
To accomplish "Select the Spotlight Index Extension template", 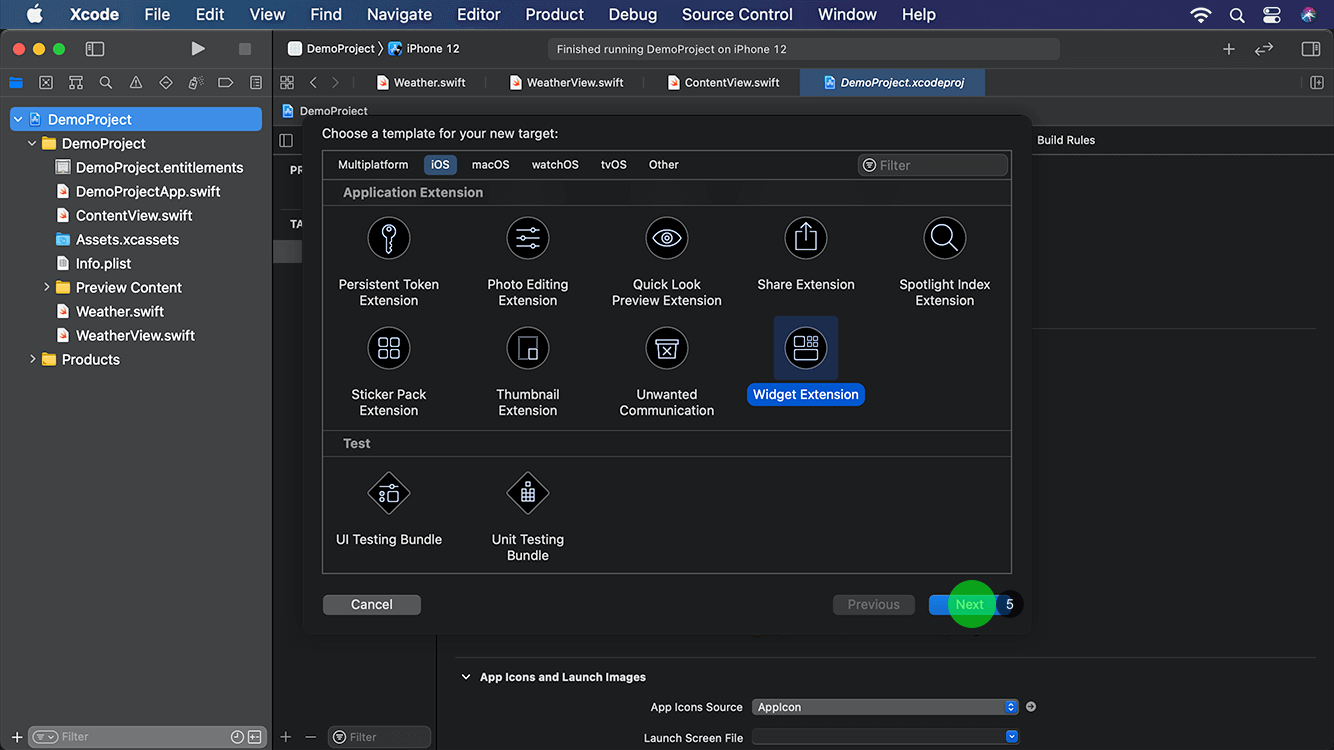I will 945,262.
